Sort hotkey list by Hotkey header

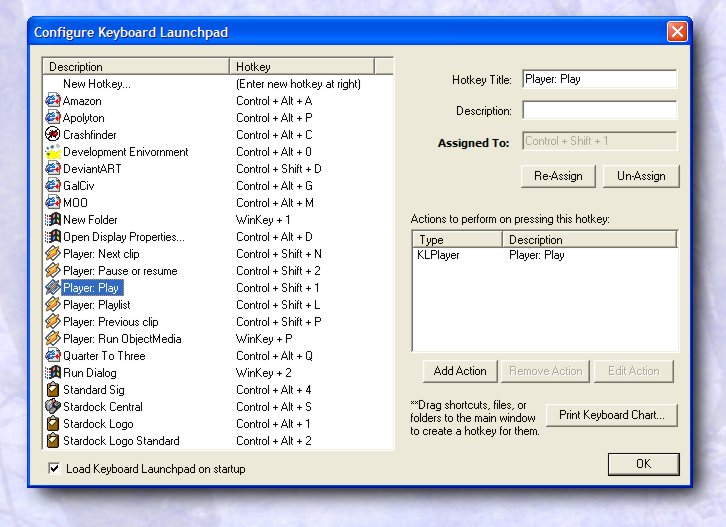point(302,67)
